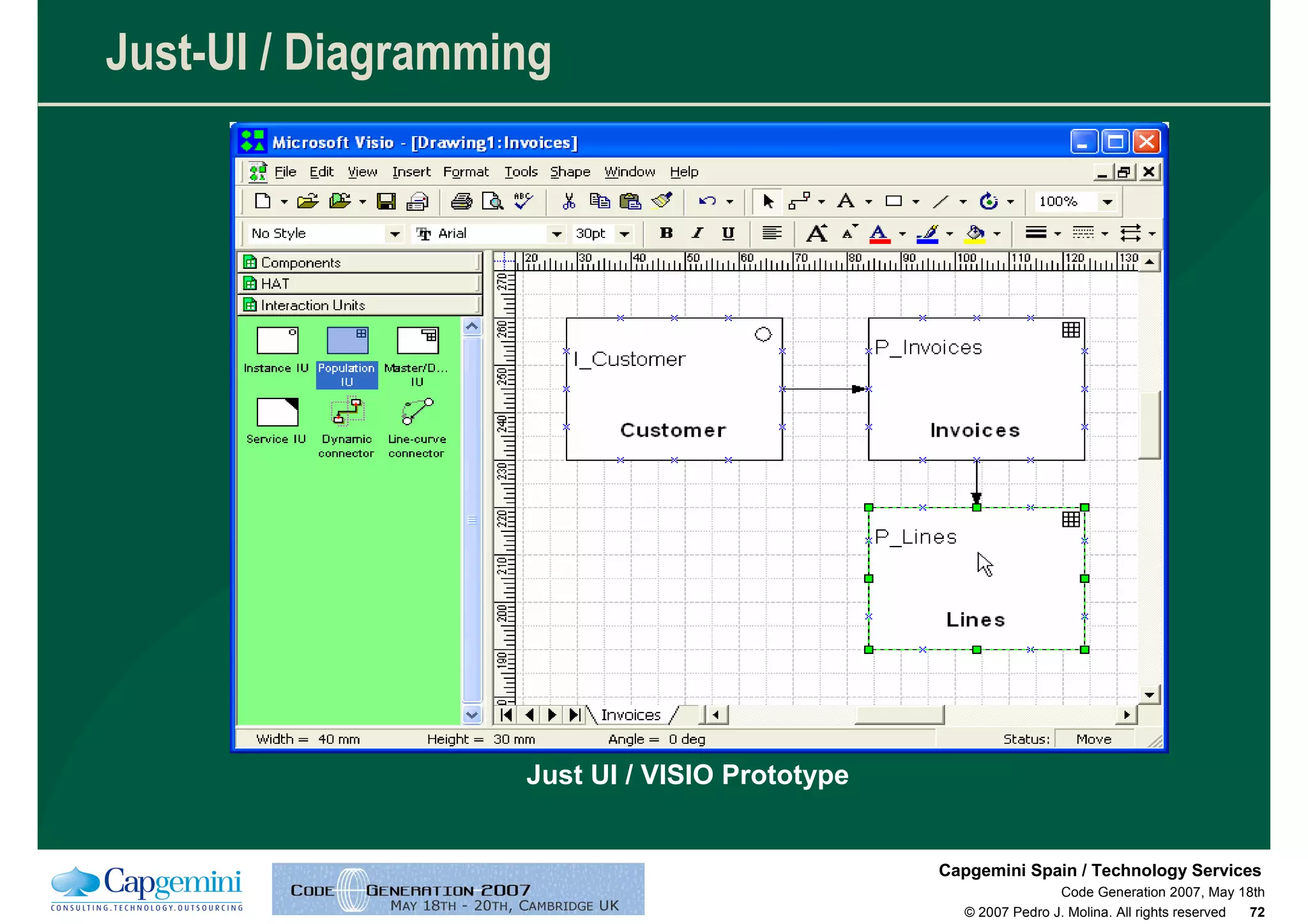Click the Decrease Font Size icon
Image resolution: width=1308 pixels, height=924 pixels.
point(849,233)
